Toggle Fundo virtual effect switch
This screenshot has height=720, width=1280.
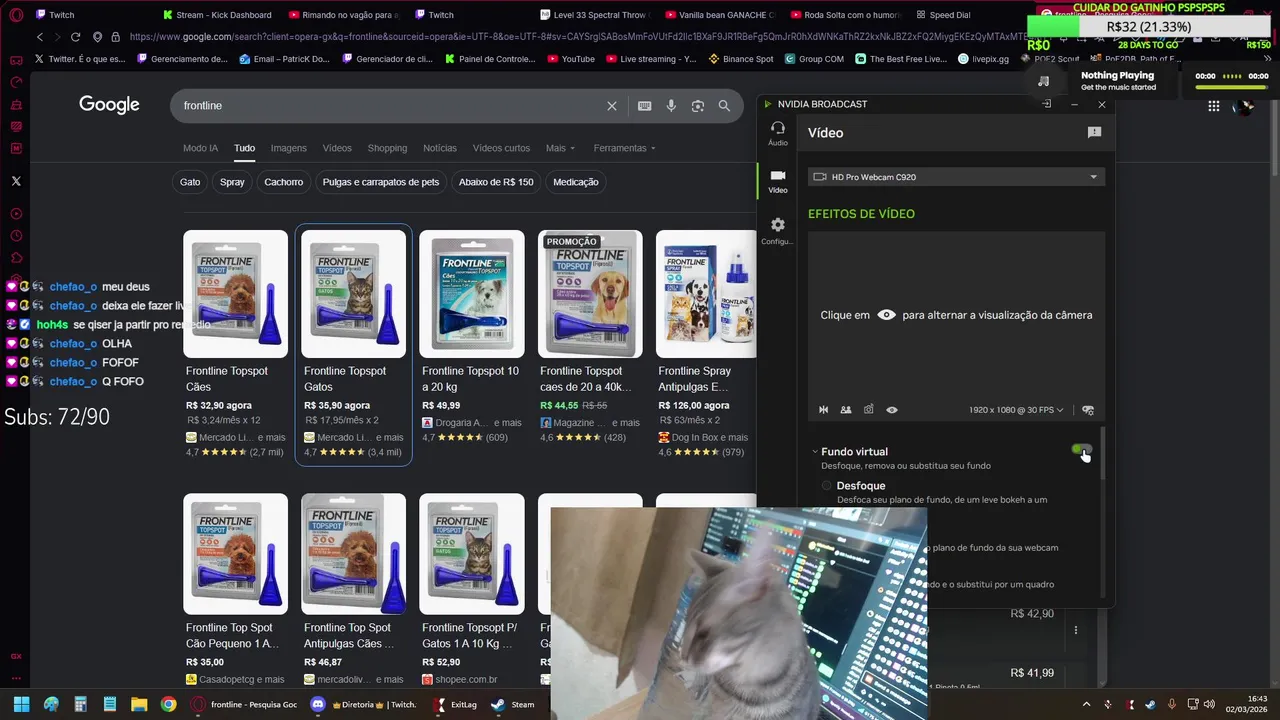tap(1081, 452)
